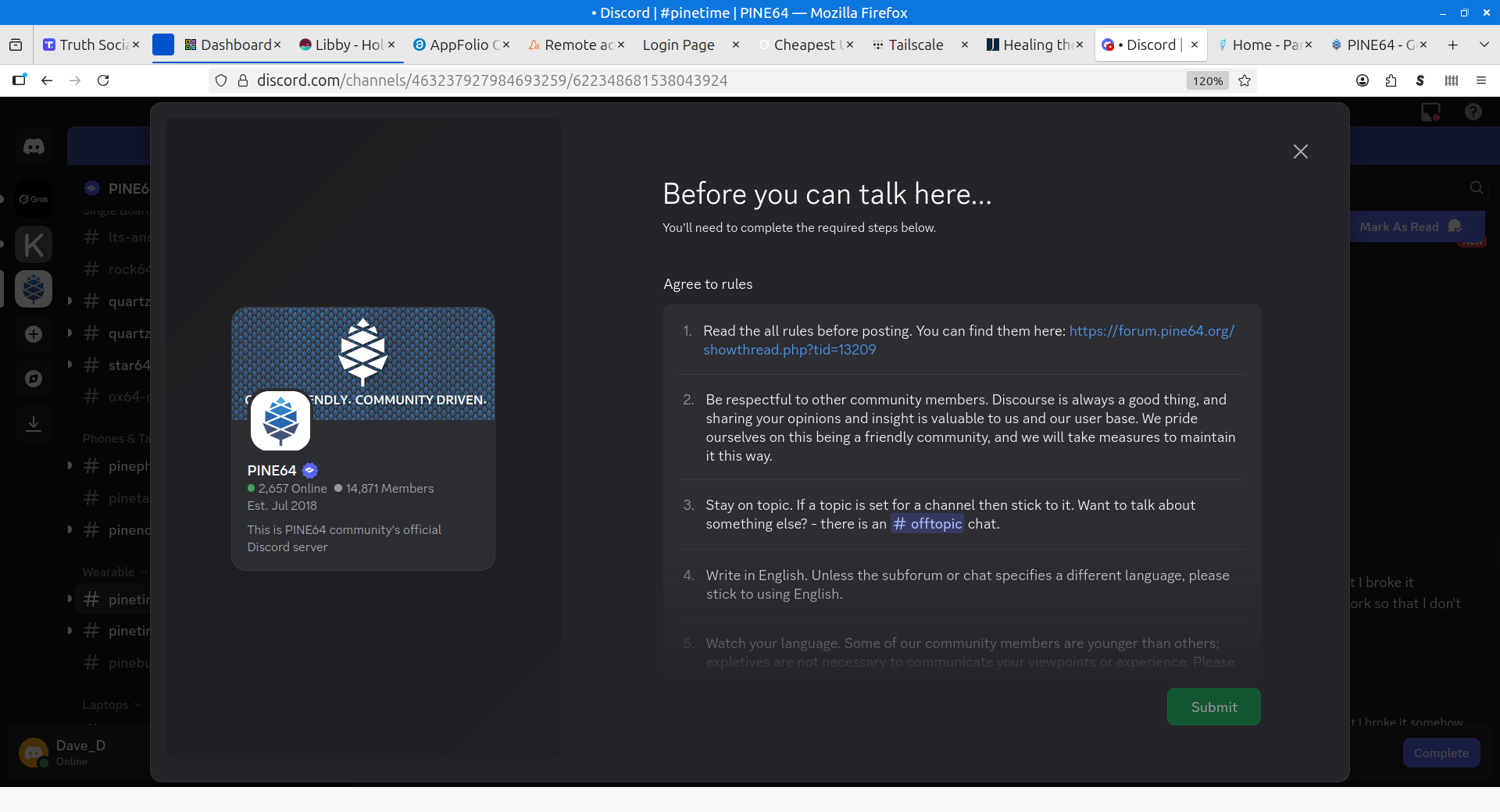Click the Mark As Read button
1500x812 pixels.
click(x=1411, y=226)
